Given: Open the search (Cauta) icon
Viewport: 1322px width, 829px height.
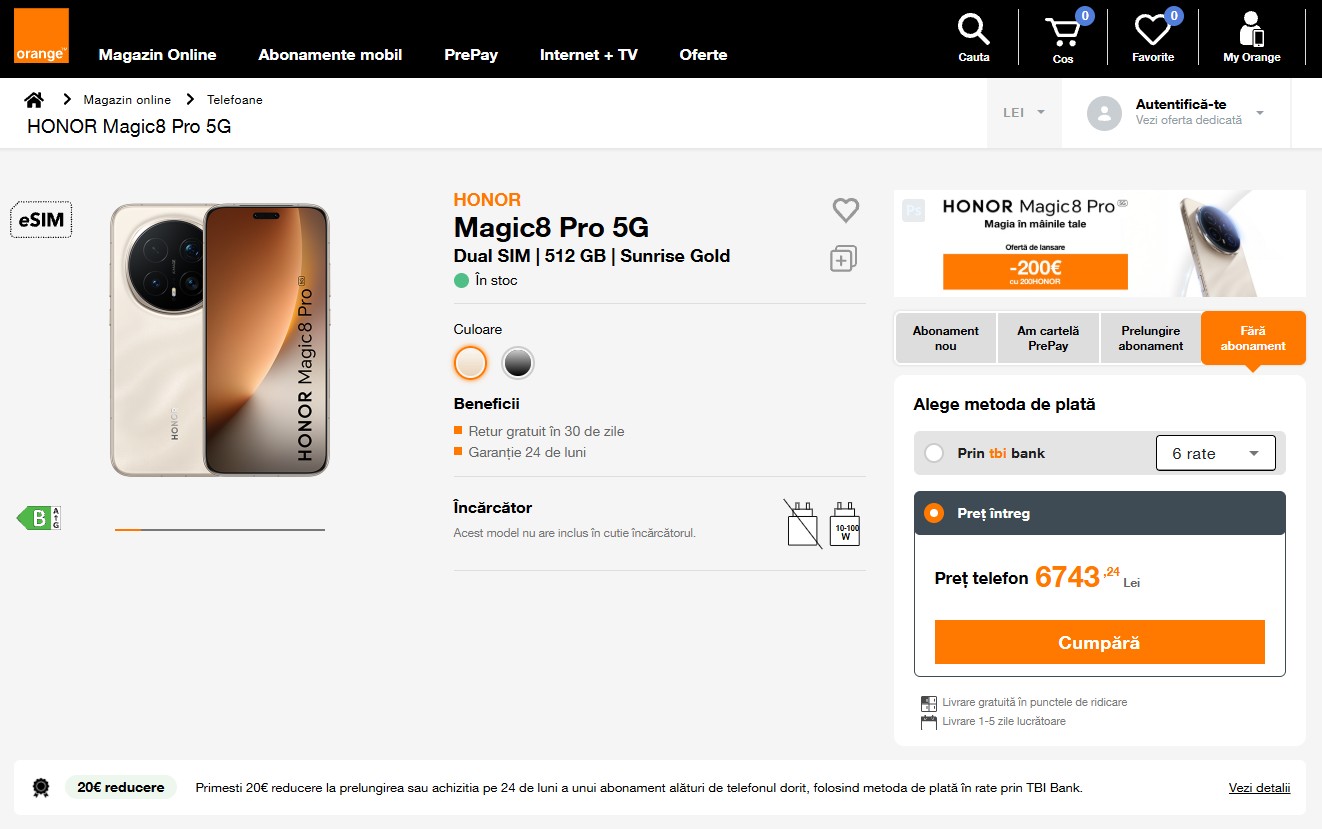Looking at the screenshot, I should [x=973, y=38].
